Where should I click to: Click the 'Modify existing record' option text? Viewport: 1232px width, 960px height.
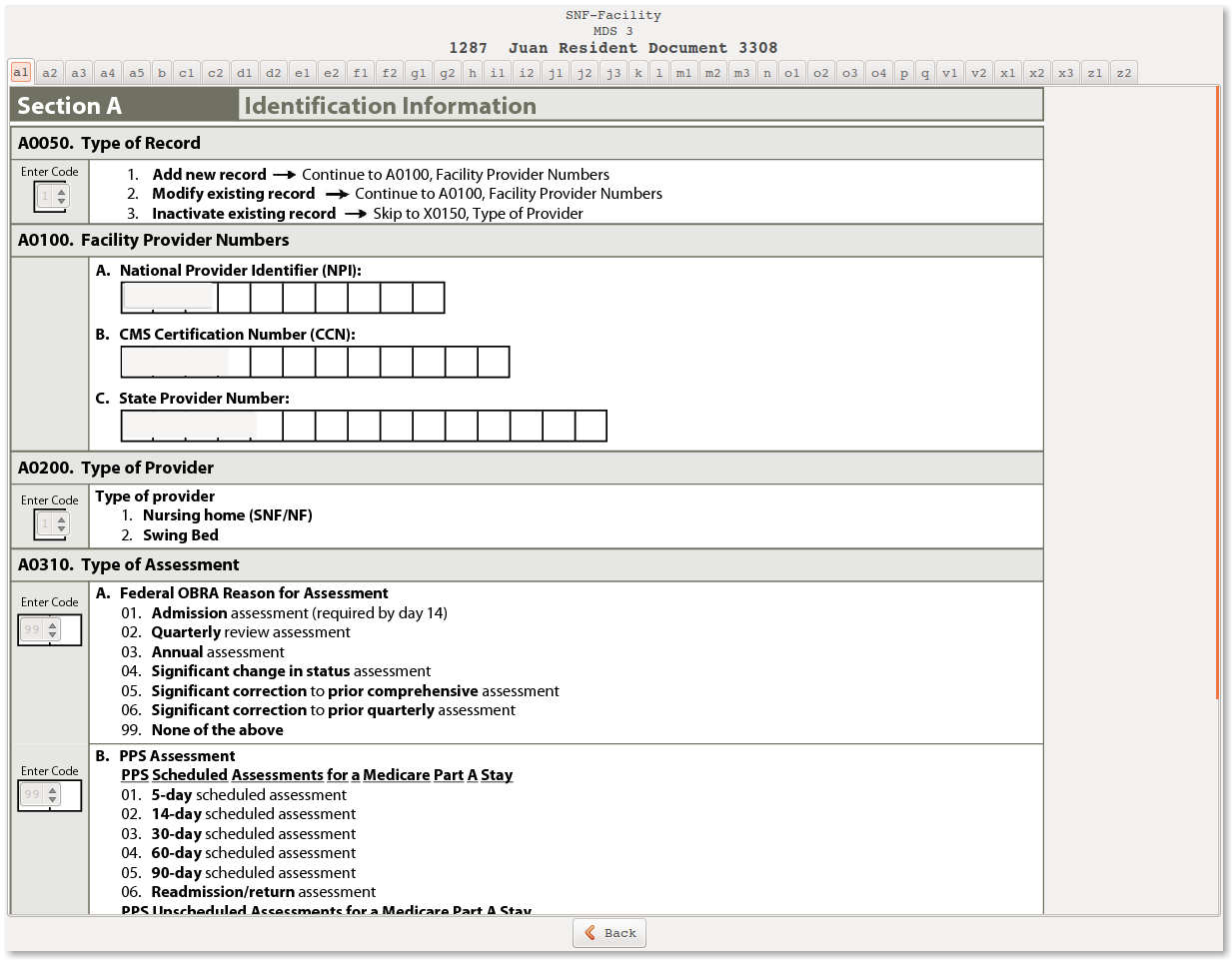click(233, 194)
